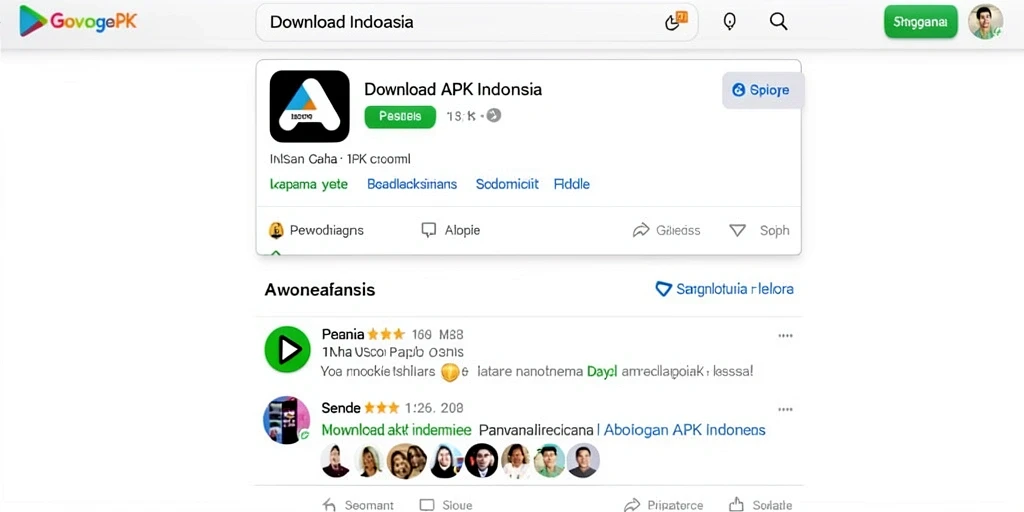Open the 'Aboiogan APK Indonens' link
This screenshot has width=1024, height=512.
point(684,430)
